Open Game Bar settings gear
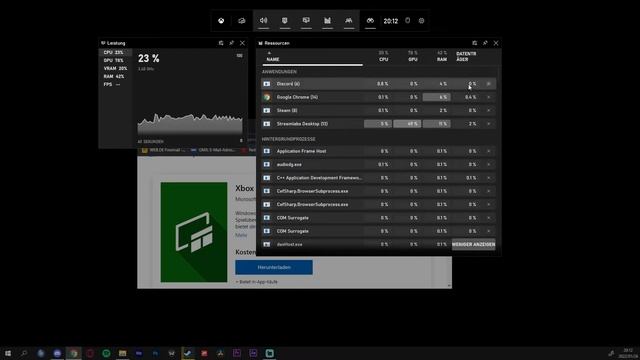The height and width of the screenshot is (360, 640). click(x=422, y=21)
